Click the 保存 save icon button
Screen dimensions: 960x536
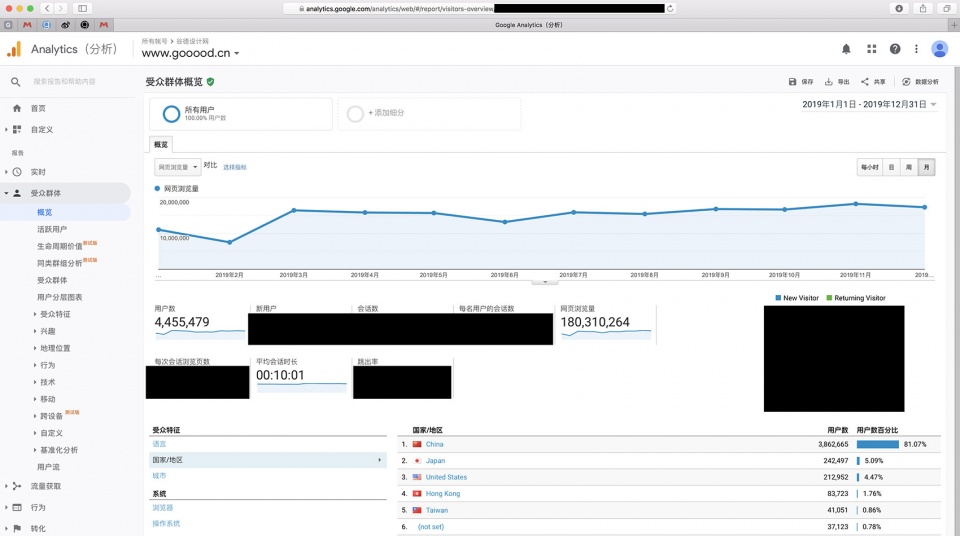click(800, 81)
